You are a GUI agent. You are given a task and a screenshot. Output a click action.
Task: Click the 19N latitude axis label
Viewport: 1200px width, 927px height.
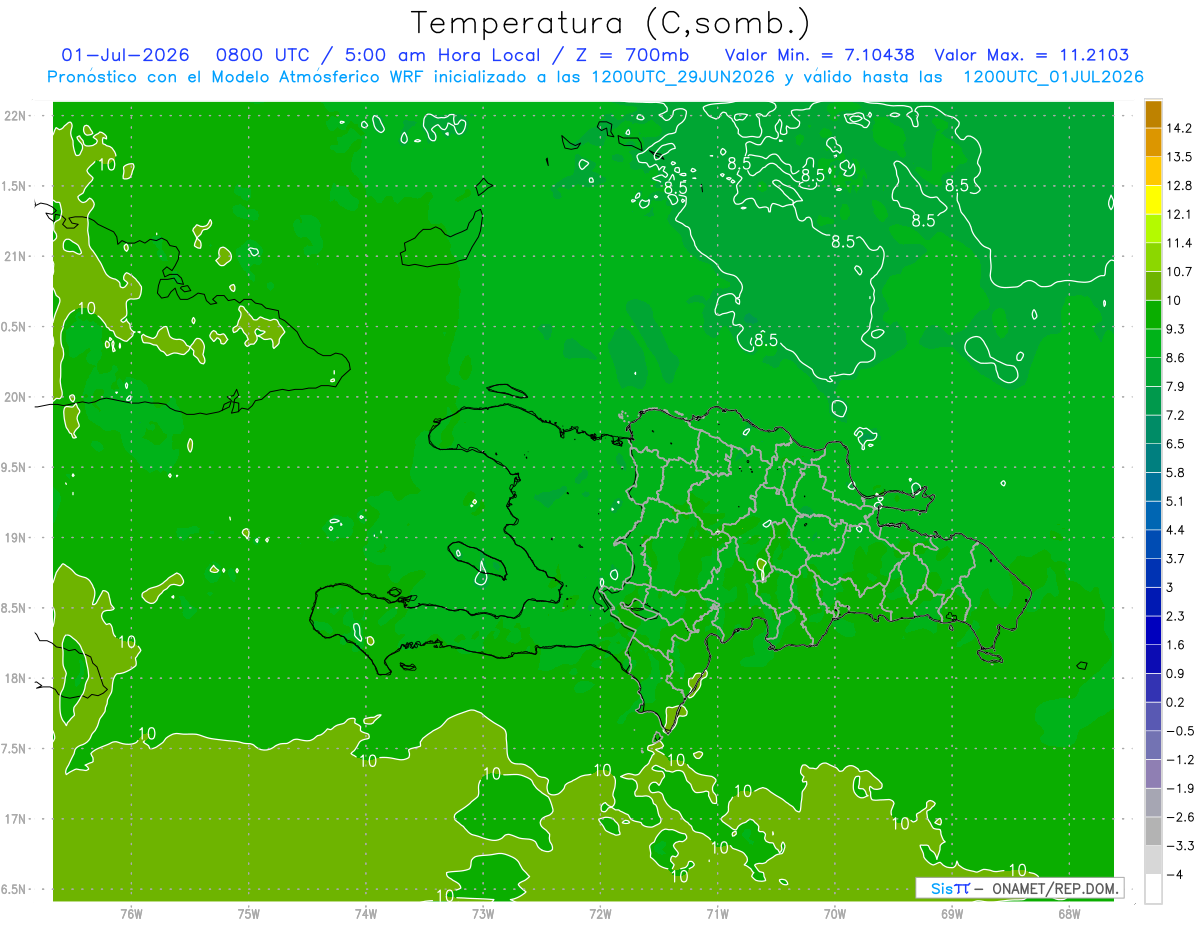point(15,538)
